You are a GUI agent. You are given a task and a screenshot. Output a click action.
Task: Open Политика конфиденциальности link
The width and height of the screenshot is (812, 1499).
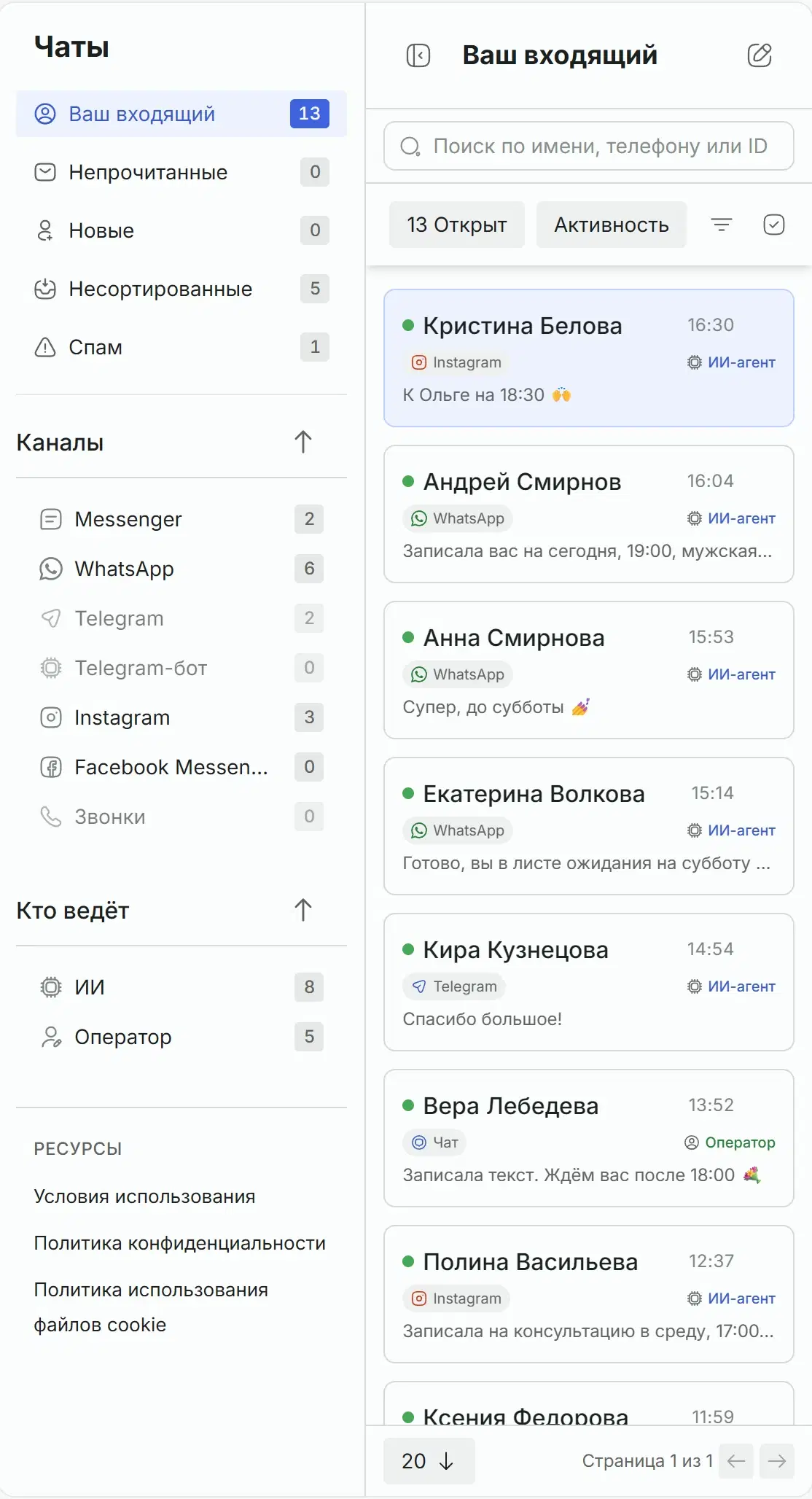180,1243
